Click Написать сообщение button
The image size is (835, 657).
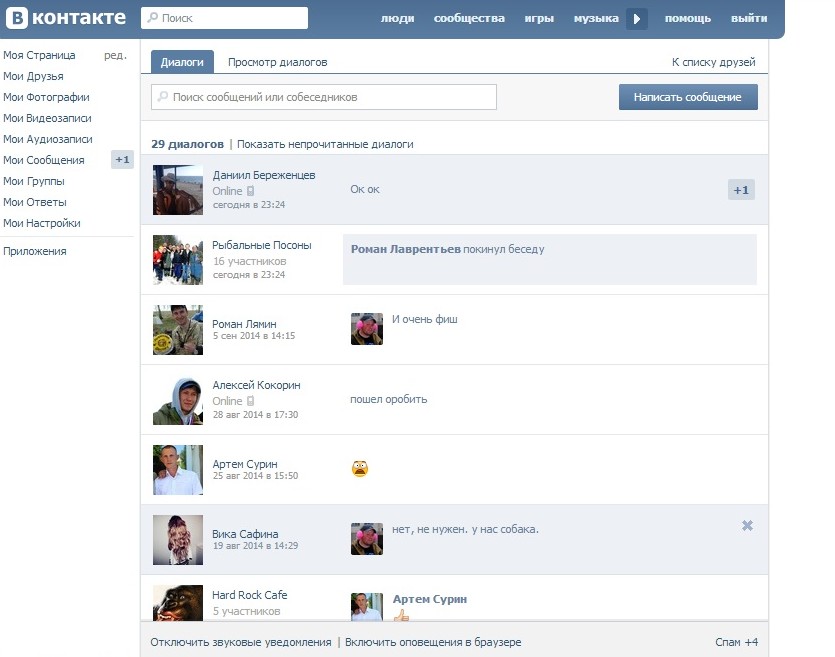(x=688, y=97)
